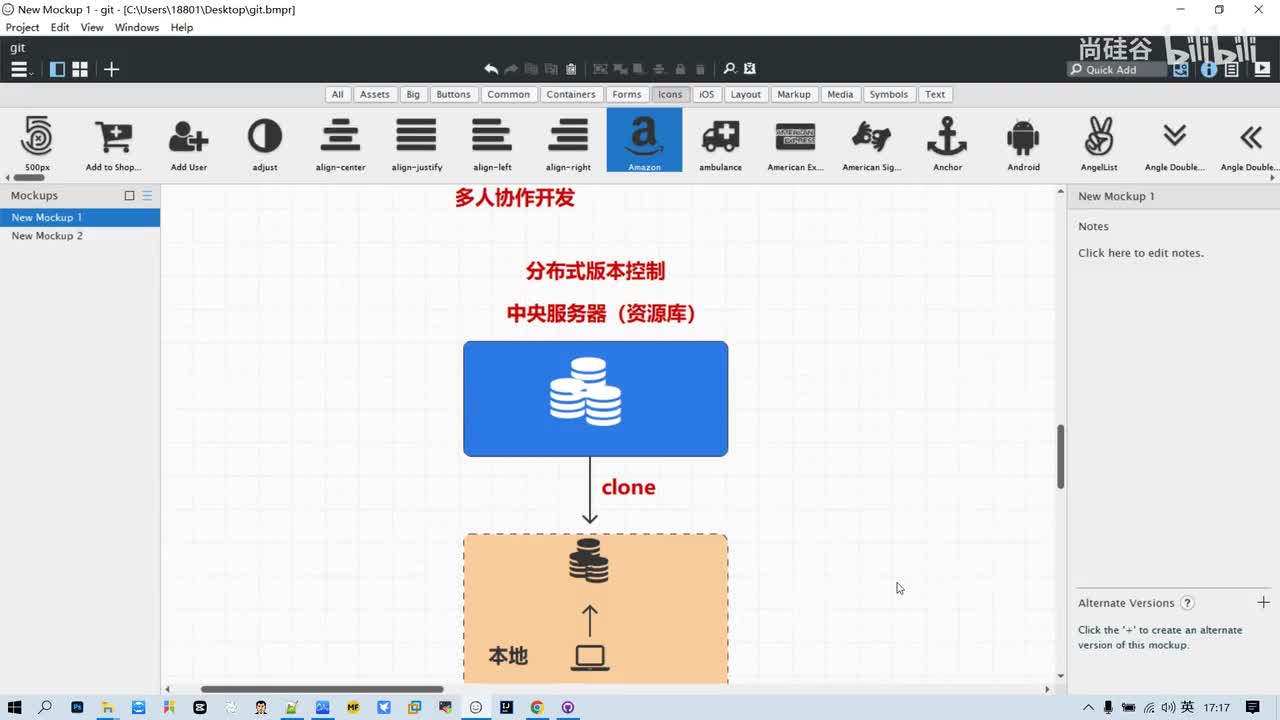Screen dimensions: 1280x720
Task: Pick the Anchor icon
Action: pyautogui.click(x=948, y=142)
